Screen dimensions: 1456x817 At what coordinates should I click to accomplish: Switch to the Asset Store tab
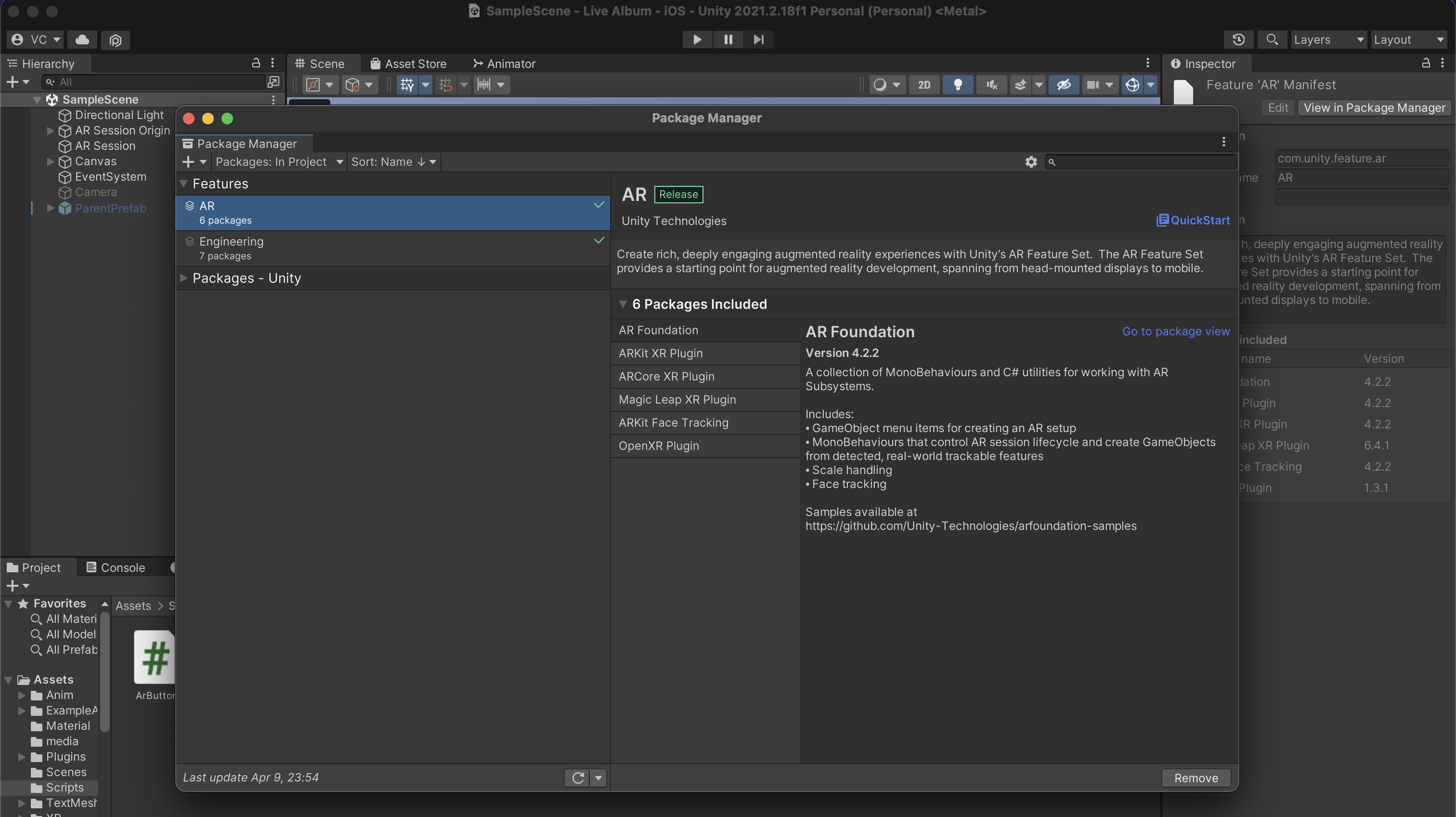[x=409, y=63]
